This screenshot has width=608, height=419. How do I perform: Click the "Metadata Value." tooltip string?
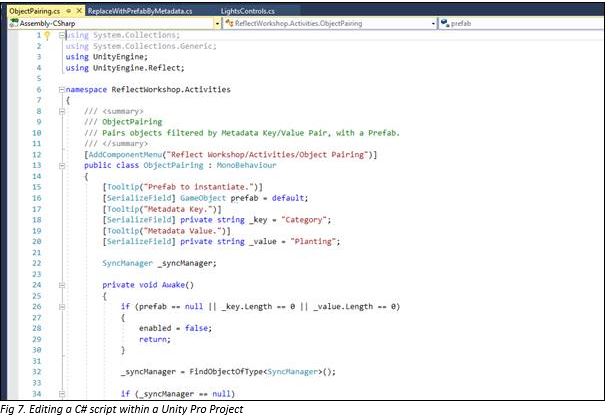185,231
